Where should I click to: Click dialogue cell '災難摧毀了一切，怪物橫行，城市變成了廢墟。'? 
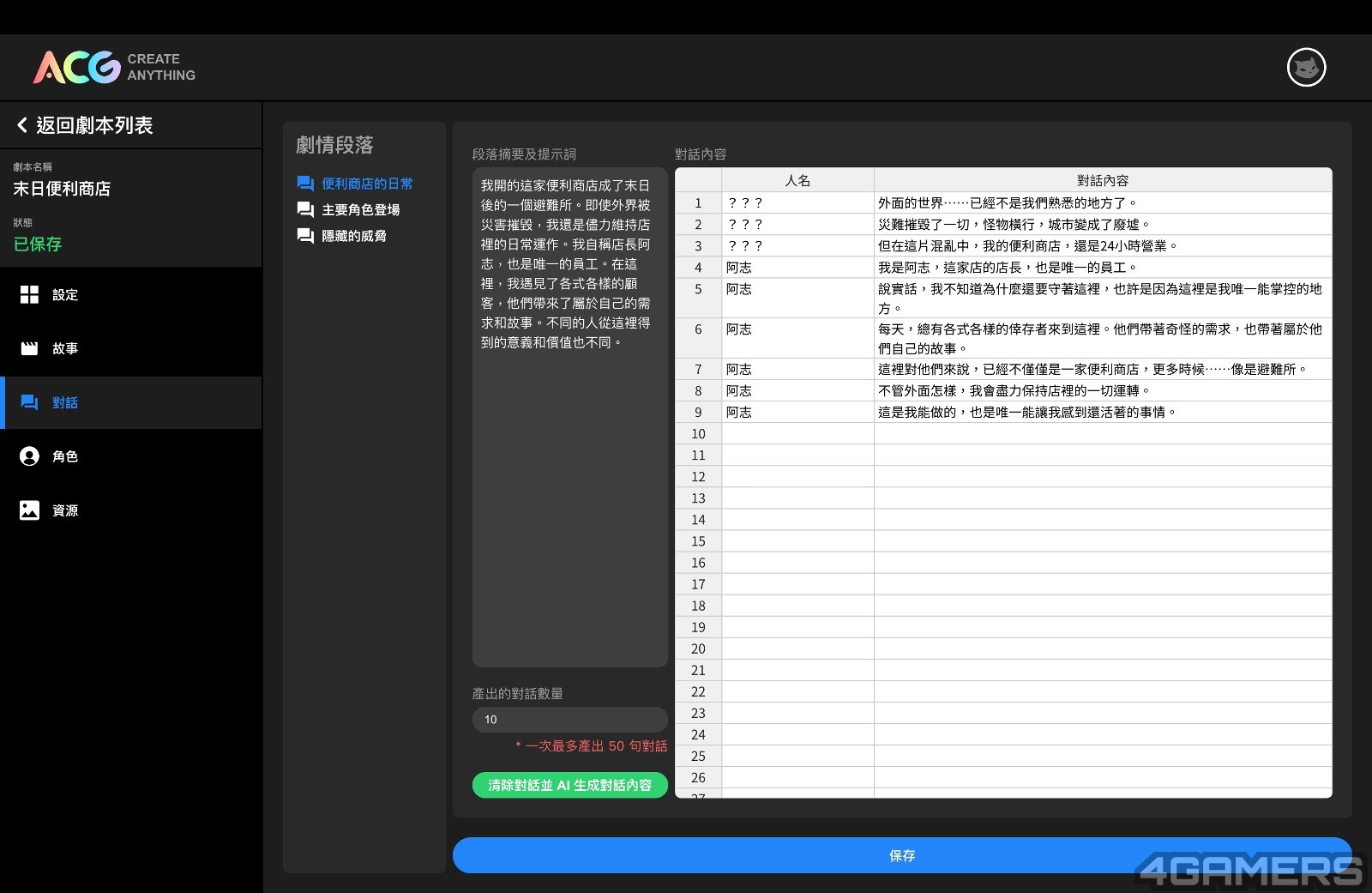tap(1103, 225)
